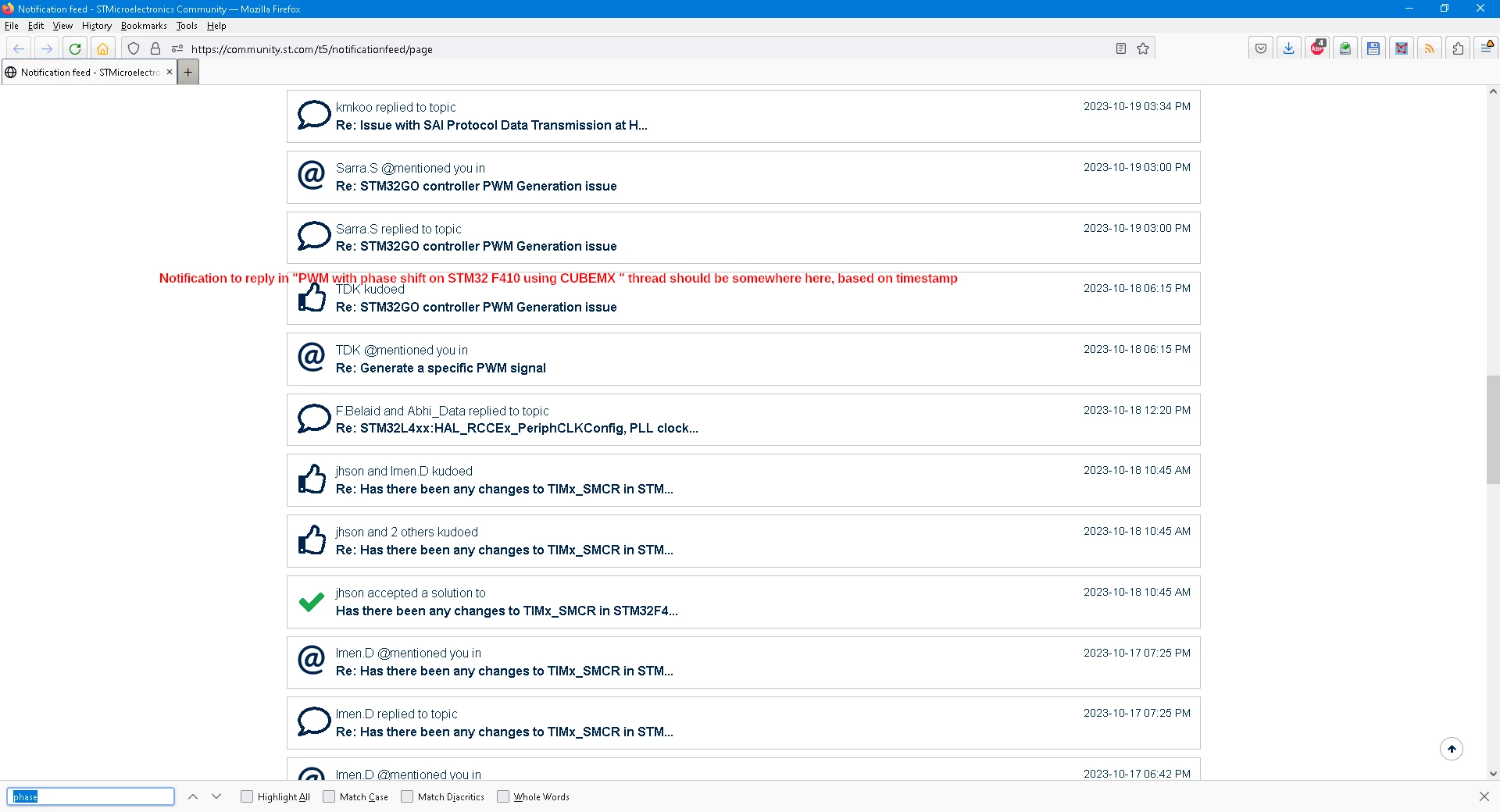
Task: Click the find bar search field
Action: [91, 796]
